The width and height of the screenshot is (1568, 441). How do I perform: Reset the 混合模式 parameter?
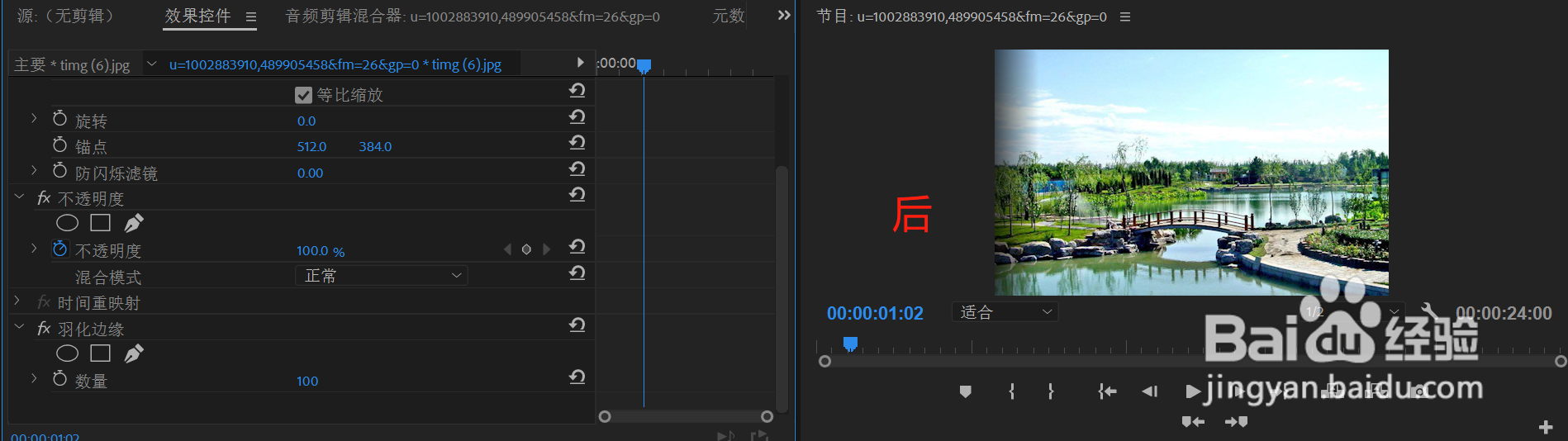click(x=577, y=273)
